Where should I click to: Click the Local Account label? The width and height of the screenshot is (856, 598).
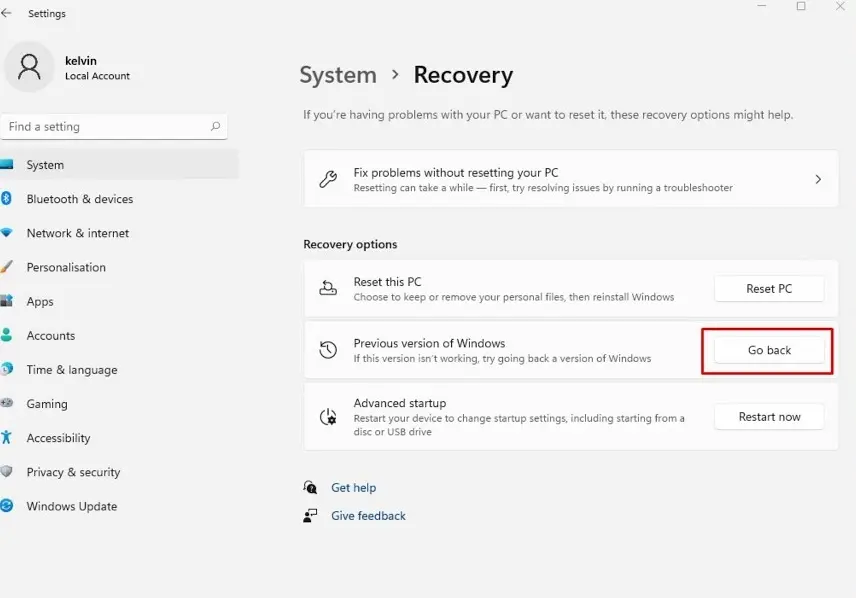[x=97, y=76]
